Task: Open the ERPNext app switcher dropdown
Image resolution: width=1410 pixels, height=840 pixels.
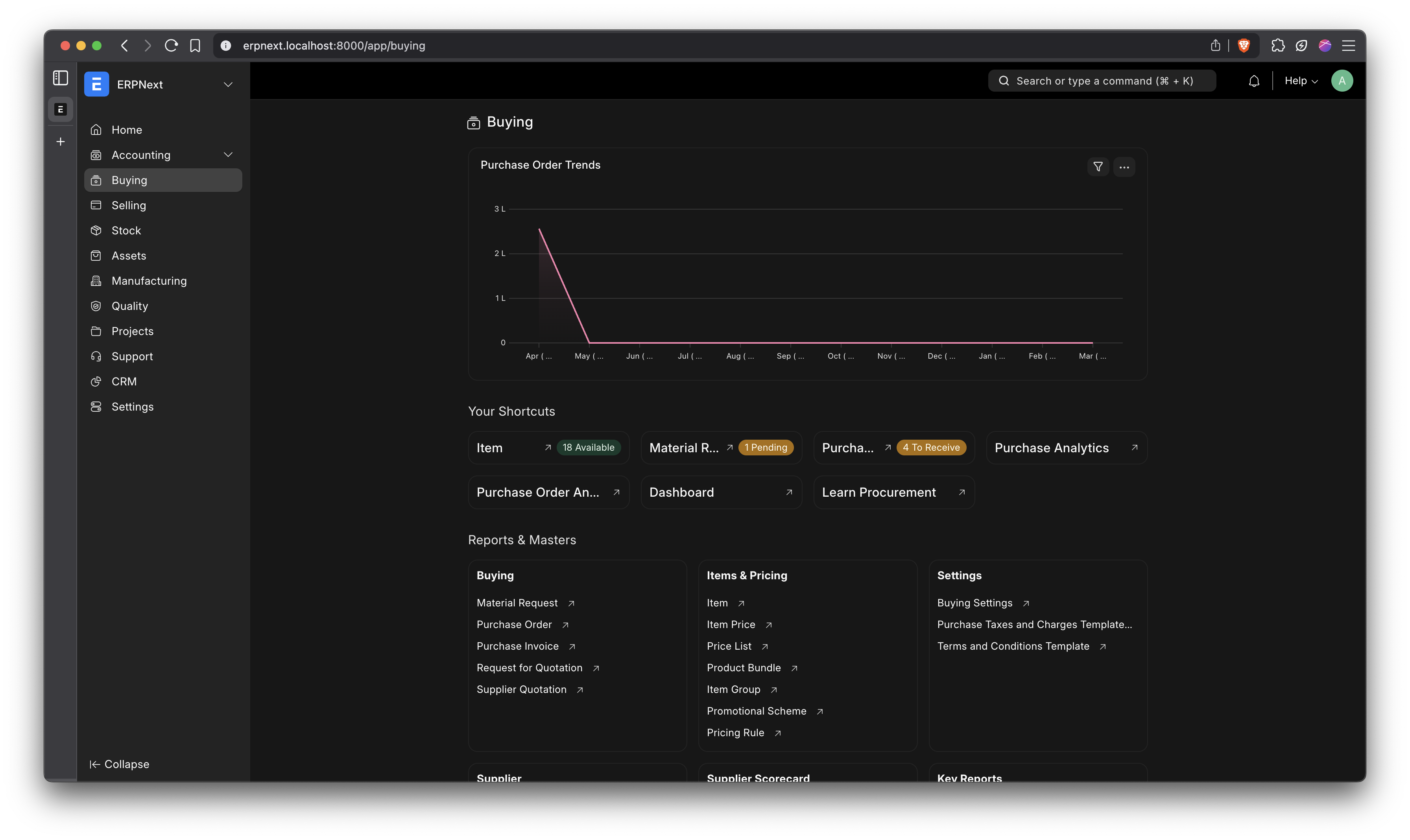Action: [228, 84]
